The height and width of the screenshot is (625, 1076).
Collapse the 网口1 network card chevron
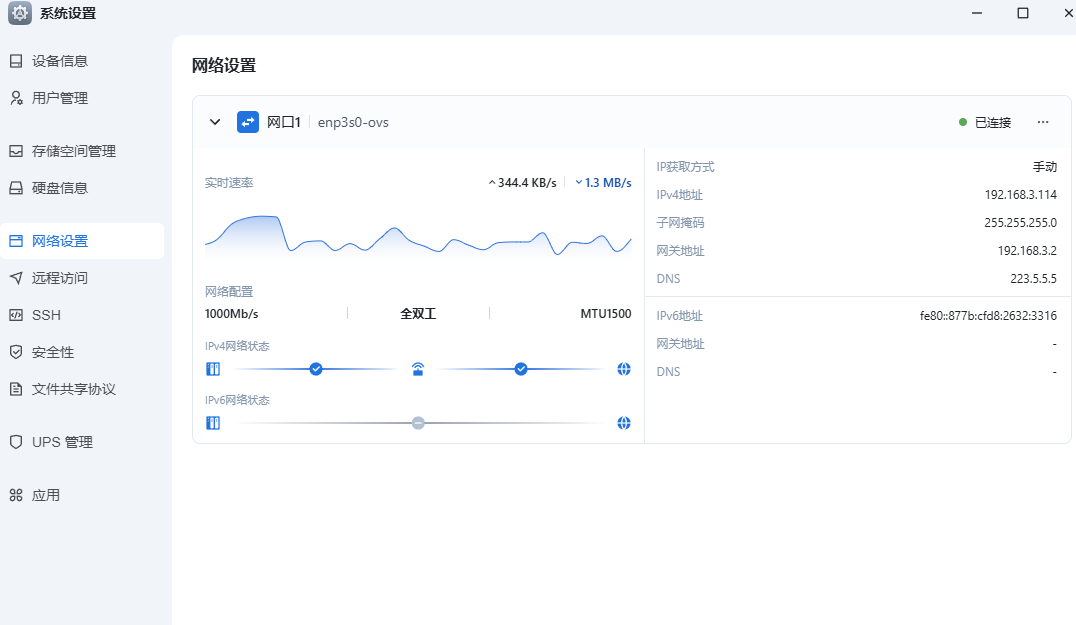coord(215,122)
